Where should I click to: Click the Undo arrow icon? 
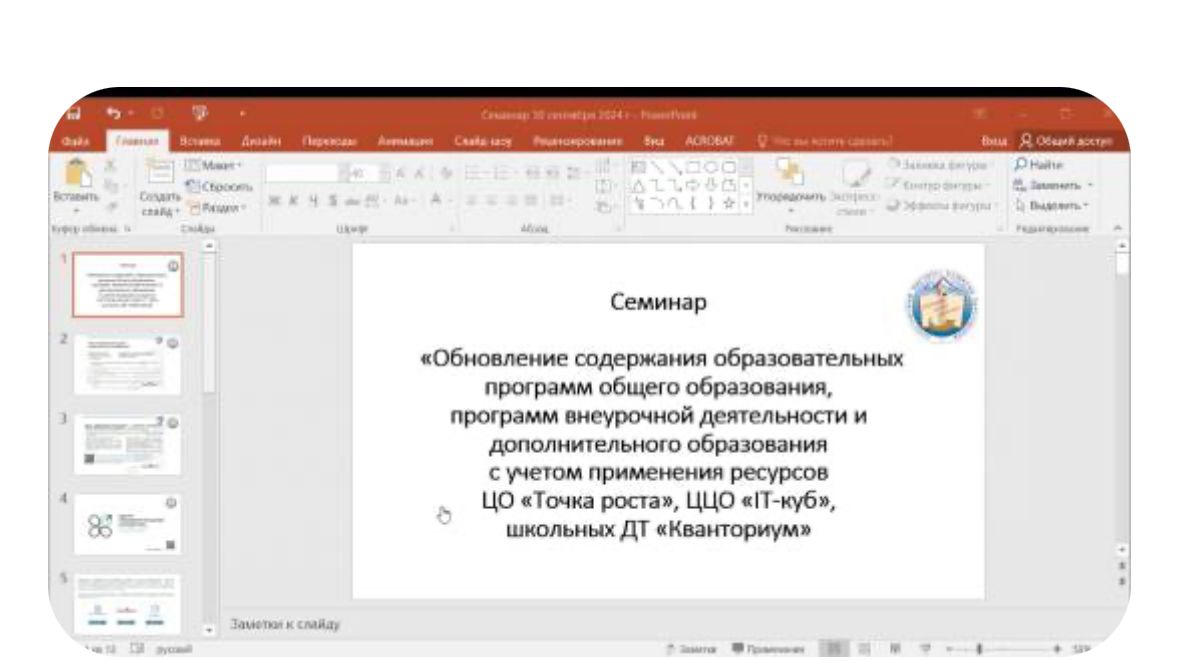click(x=114, y=113)
